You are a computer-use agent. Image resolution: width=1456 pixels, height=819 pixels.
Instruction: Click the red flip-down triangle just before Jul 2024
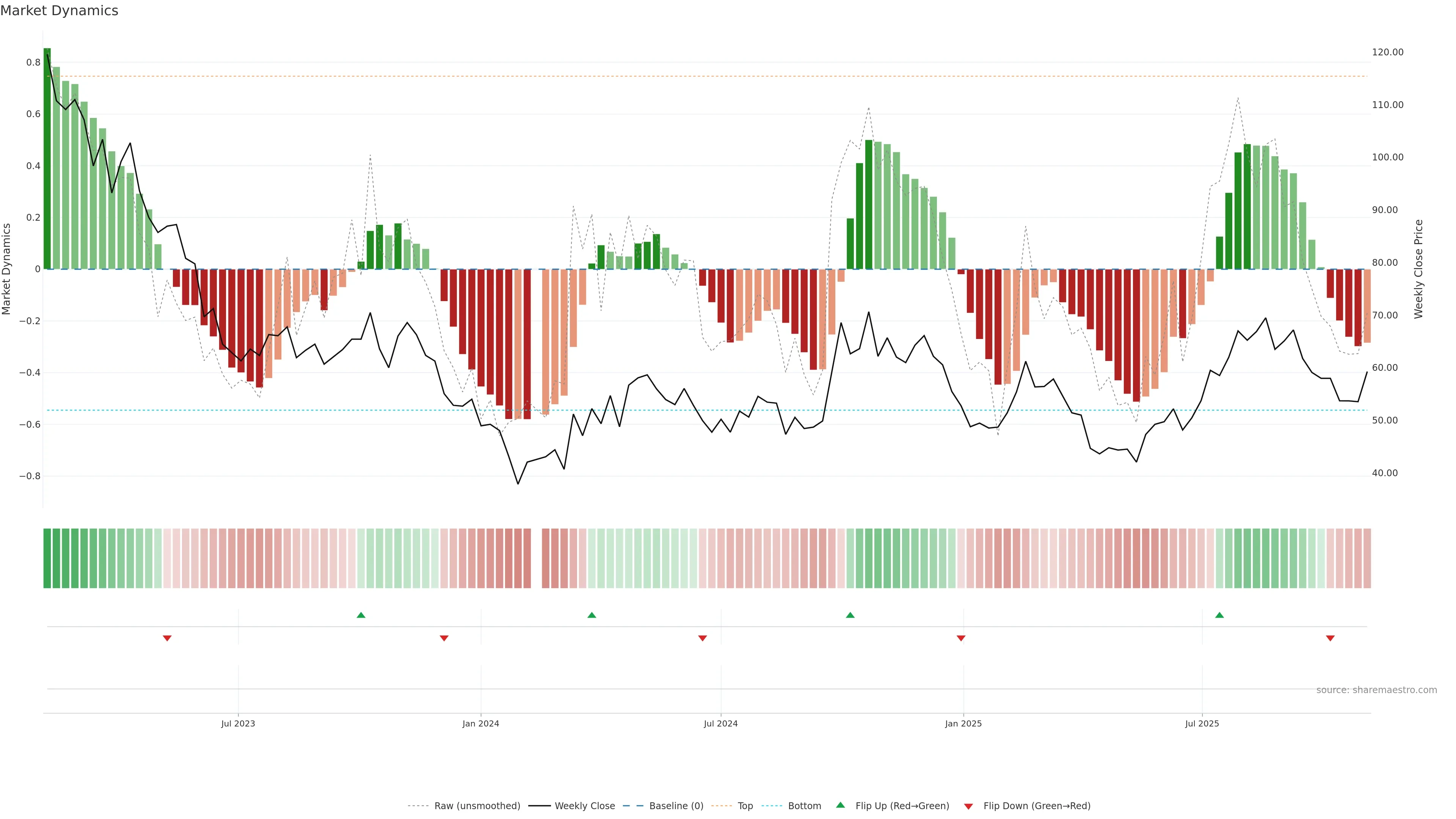coord(703,638)
